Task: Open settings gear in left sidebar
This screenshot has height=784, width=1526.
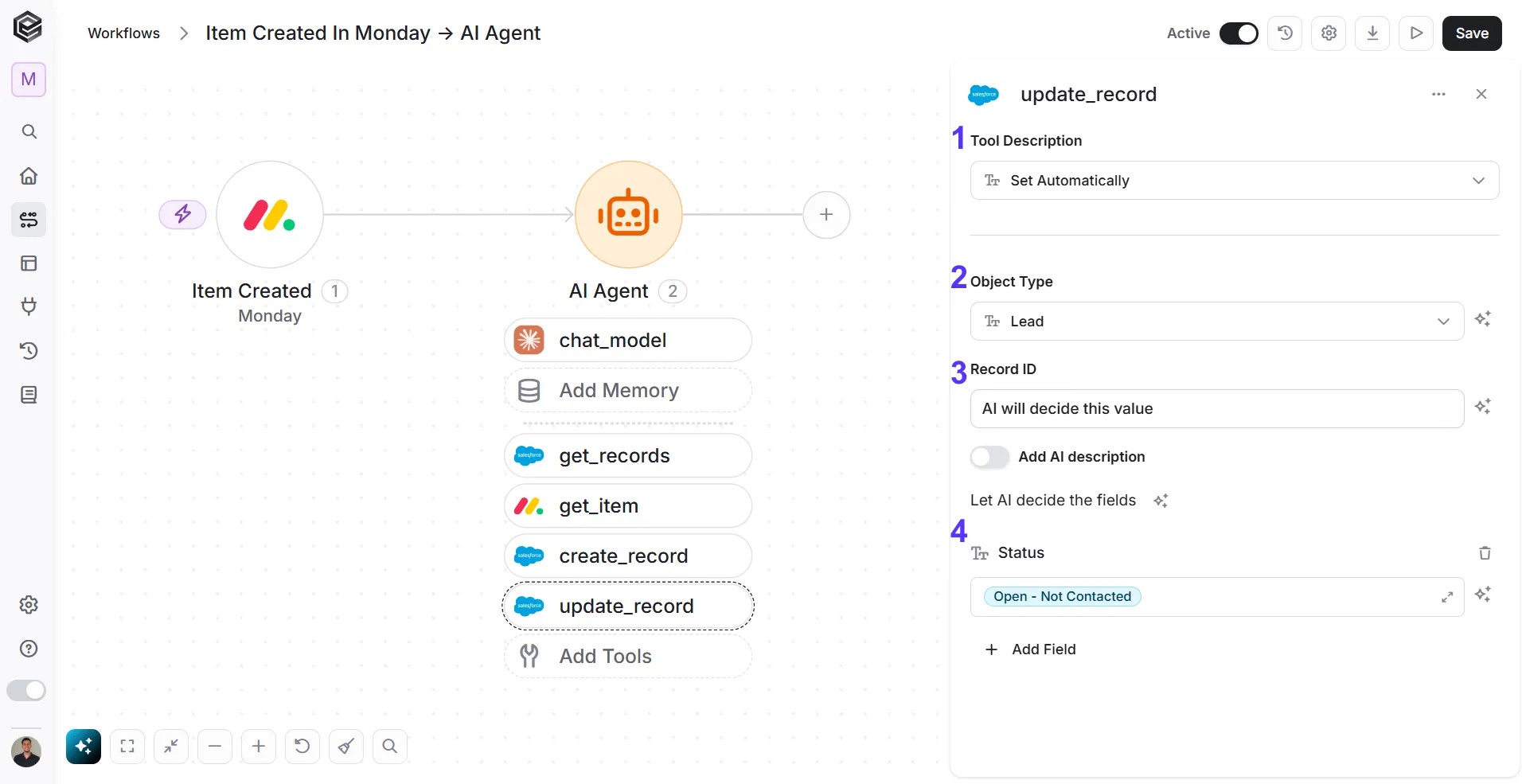Action: (29, 605)
